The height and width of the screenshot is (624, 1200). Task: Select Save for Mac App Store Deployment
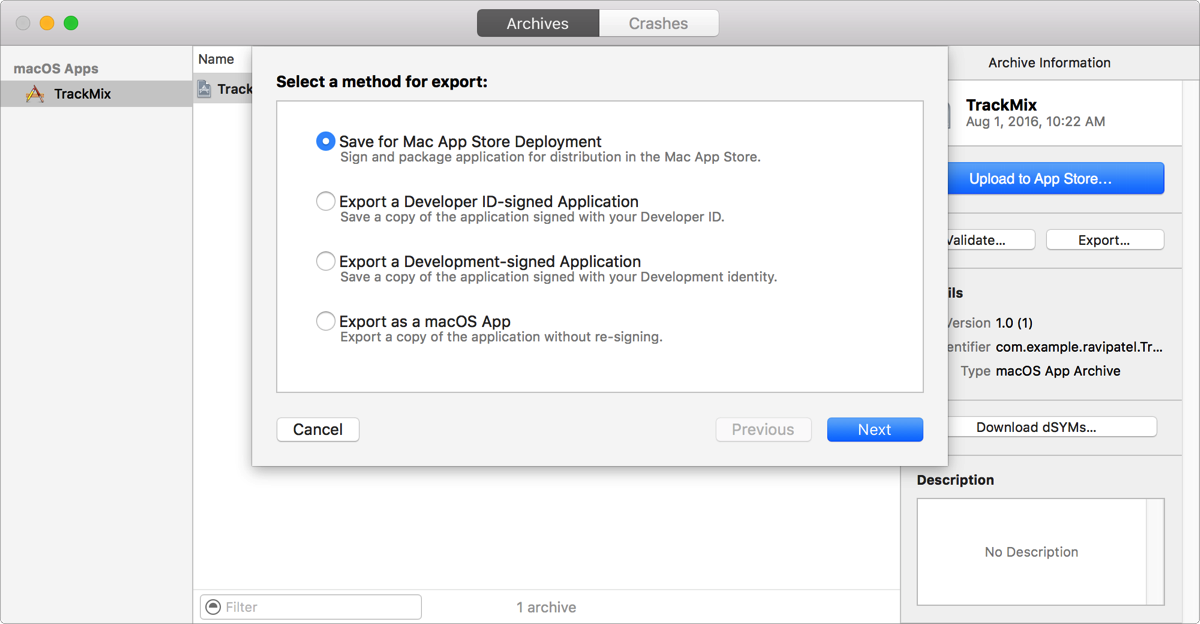tap(325, 142)
